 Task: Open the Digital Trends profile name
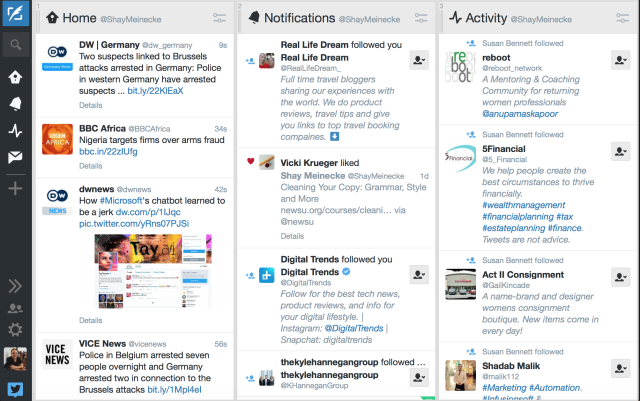click(x=310, y=272)
